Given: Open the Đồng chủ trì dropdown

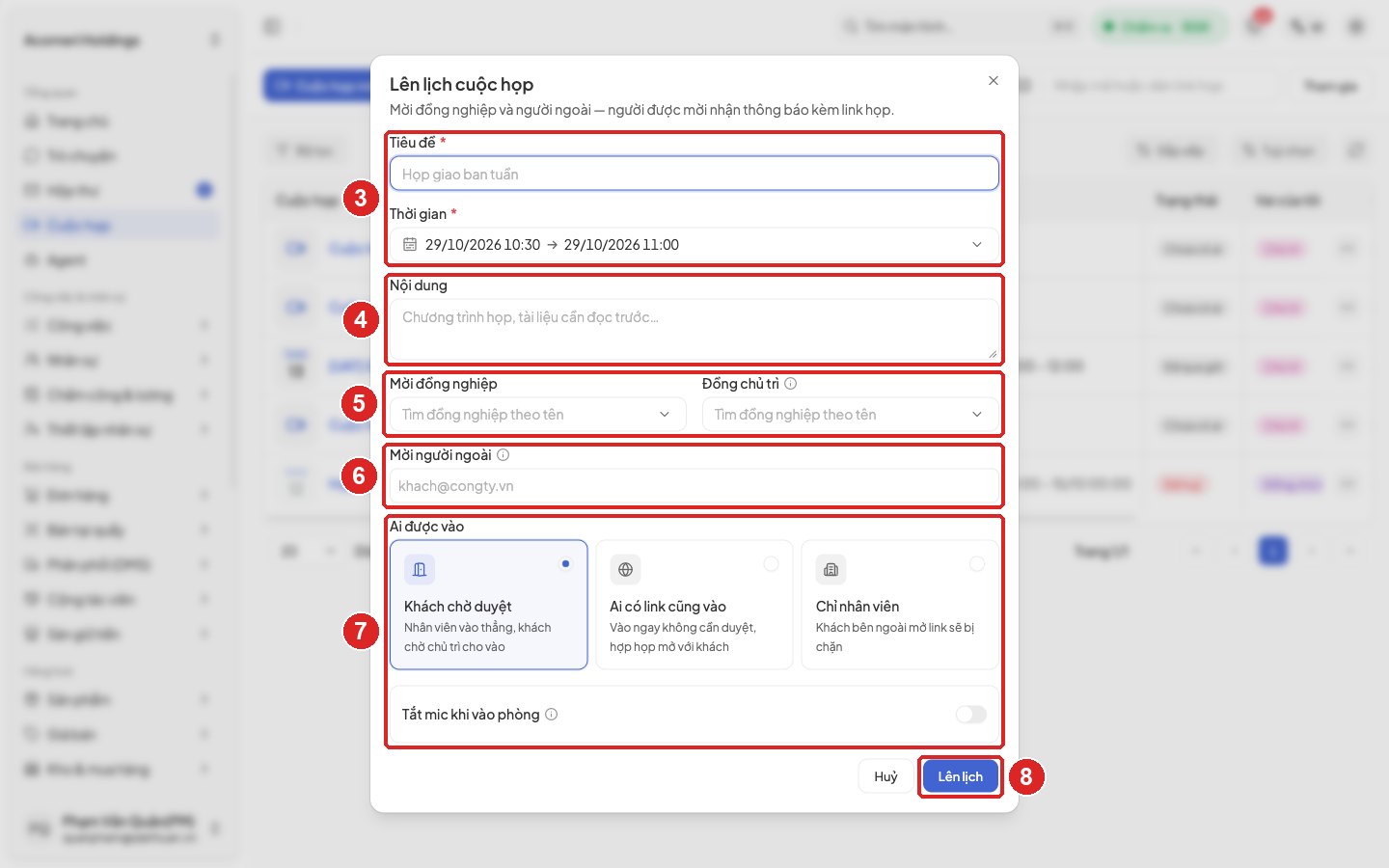Looking at the screenshot, I should (851, 415).
